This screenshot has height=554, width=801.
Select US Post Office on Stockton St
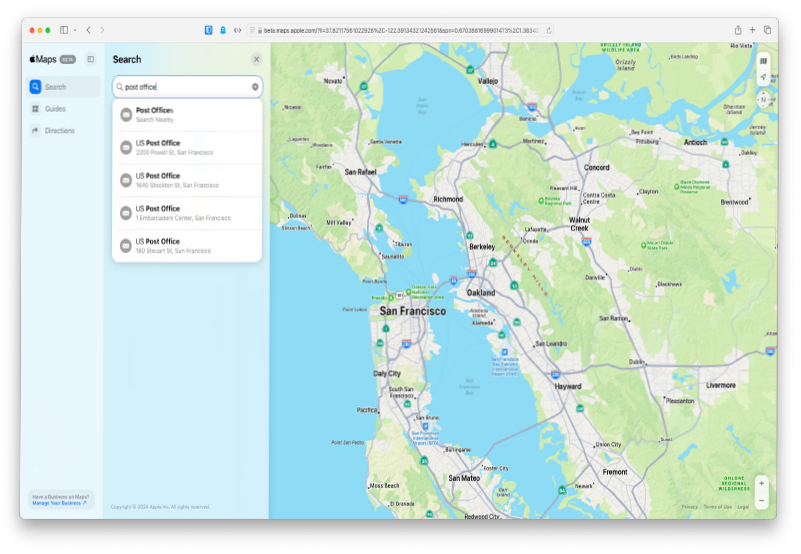click(187, 180)
